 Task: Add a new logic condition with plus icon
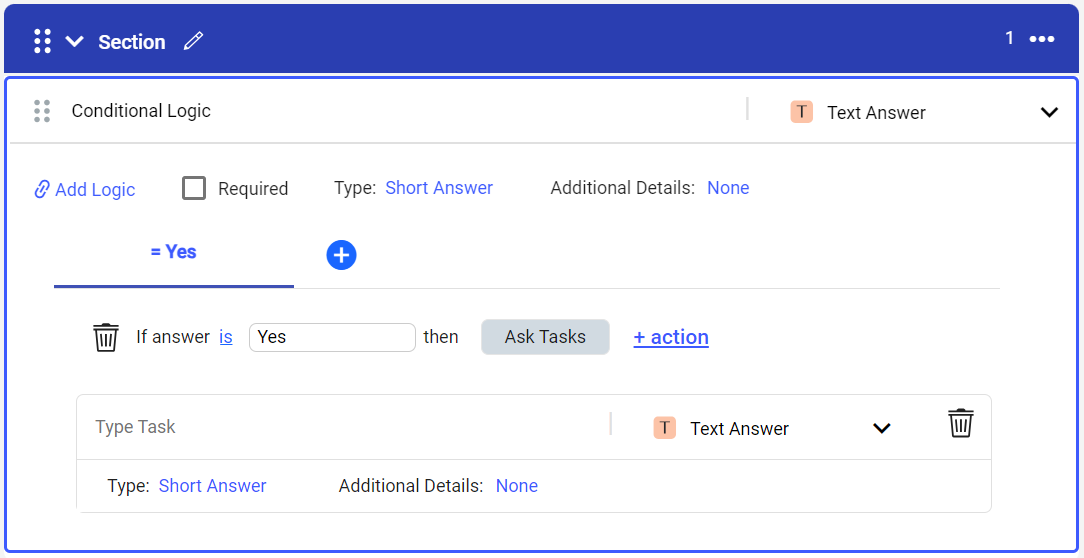tap(341, 256)
